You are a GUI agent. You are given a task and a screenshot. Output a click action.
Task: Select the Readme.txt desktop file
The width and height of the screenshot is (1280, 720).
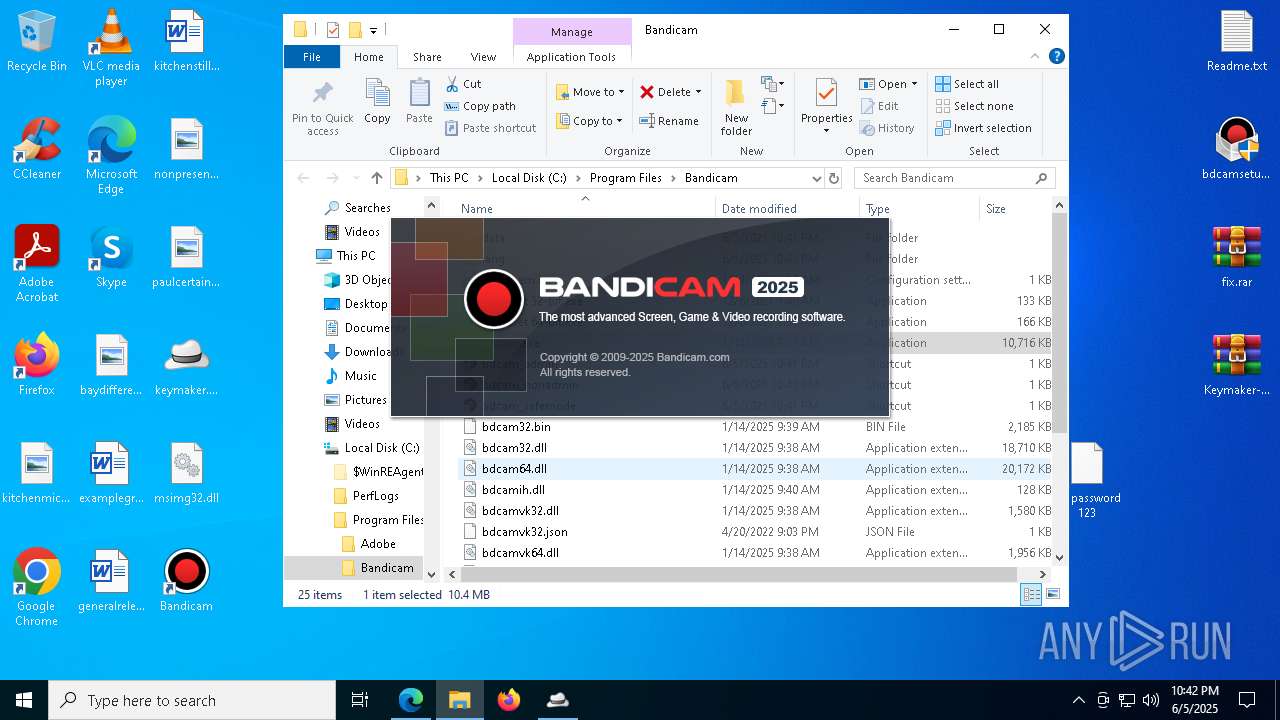(1237, 41)
